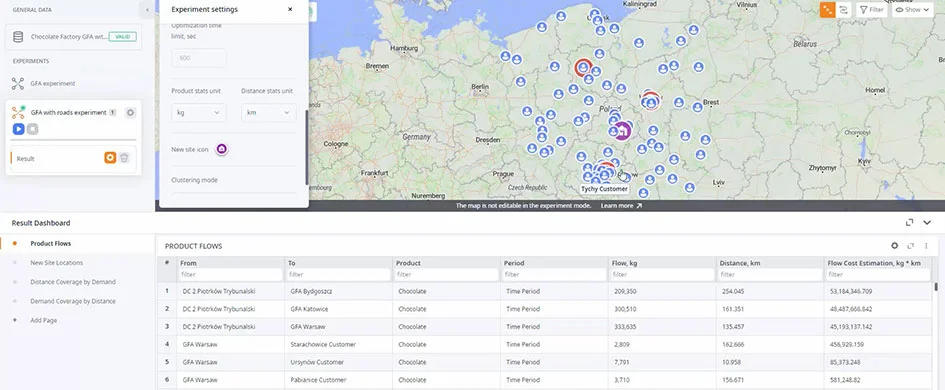Click the Experiment settings panel scrollbar
The image size is (945, 390).
(x=307, y=148)
